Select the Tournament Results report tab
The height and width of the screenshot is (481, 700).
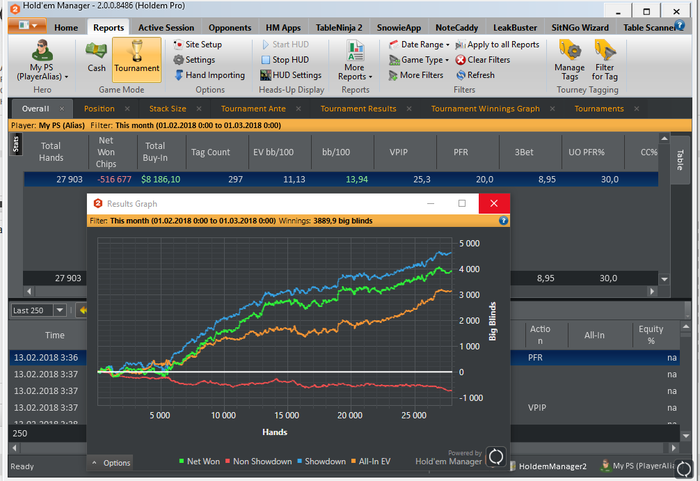[x=358, y=109]
